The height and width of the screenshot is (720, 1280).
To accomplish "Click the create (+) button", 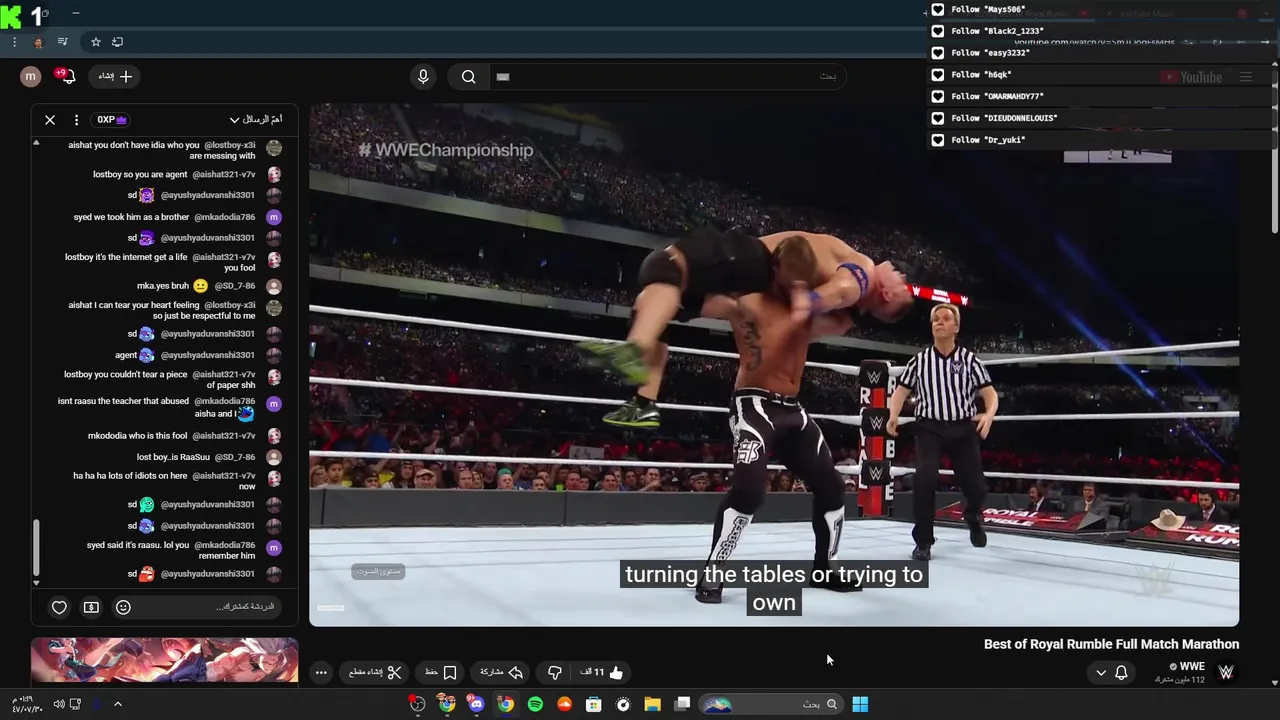I will click(x=115, y=76).
